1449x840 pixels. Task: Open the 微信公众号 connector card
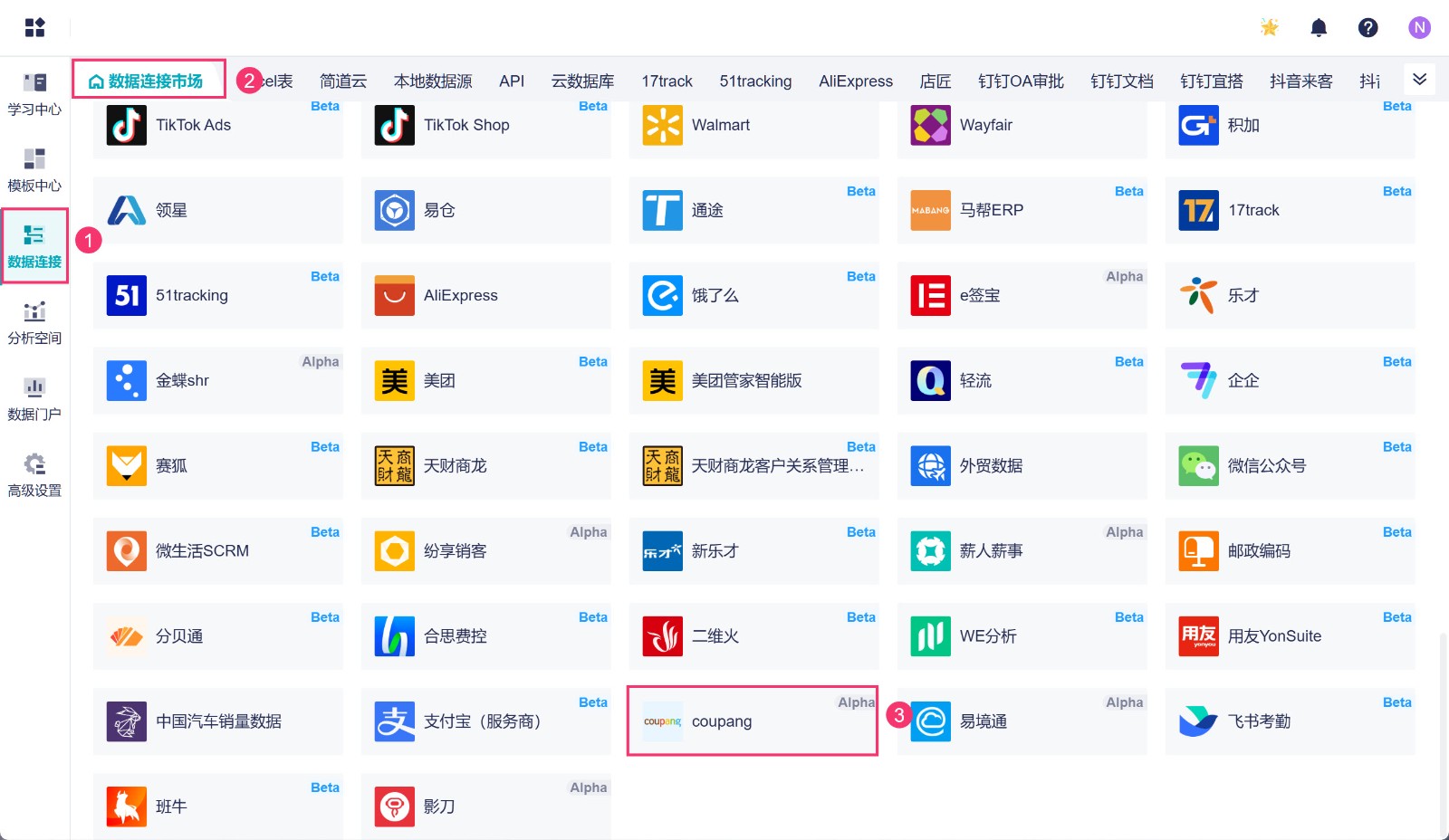point(1290,466)
